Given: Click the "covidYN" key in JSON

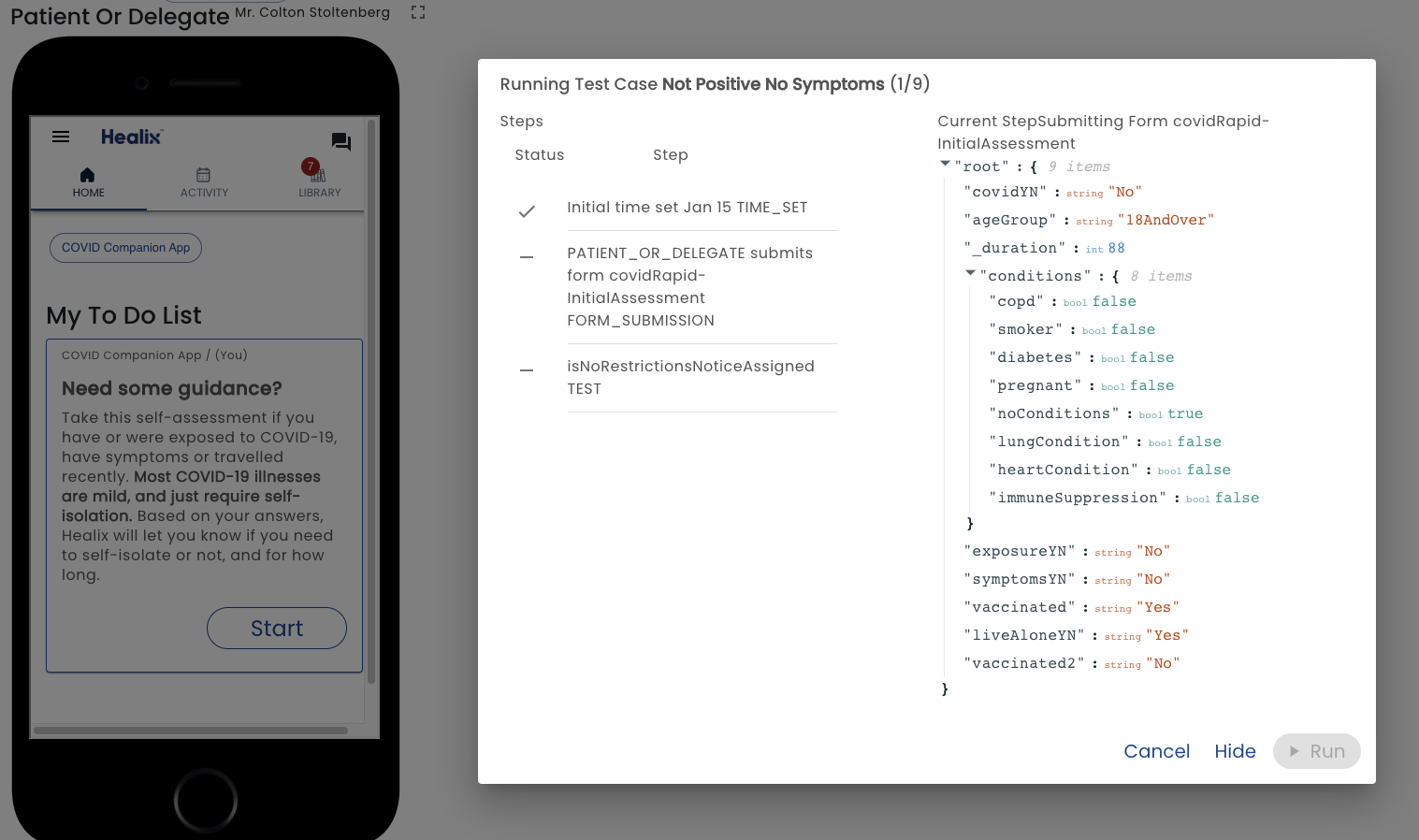Looking at the screenshot, I should point(1006,192).
